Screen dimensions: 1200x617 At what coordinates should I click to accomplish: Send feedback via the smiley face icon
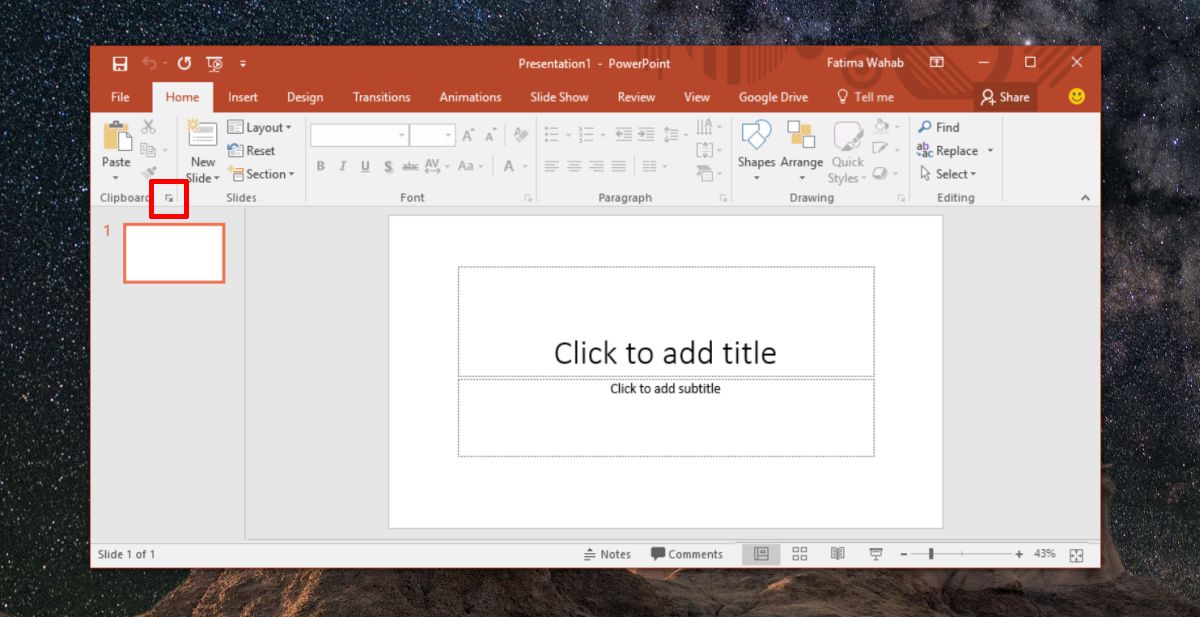[1077, 97]
